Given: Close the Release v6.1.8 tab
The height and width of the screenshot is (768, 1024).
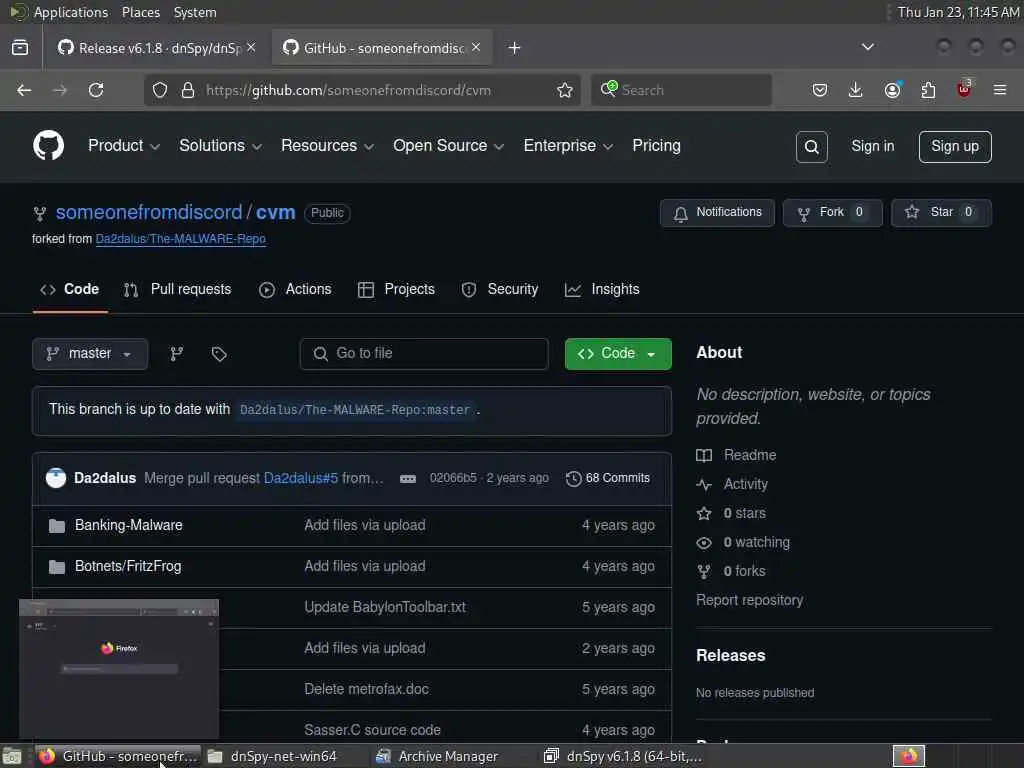Looking at the screenshot, I should pyautogui.click(x=251, y=48).
